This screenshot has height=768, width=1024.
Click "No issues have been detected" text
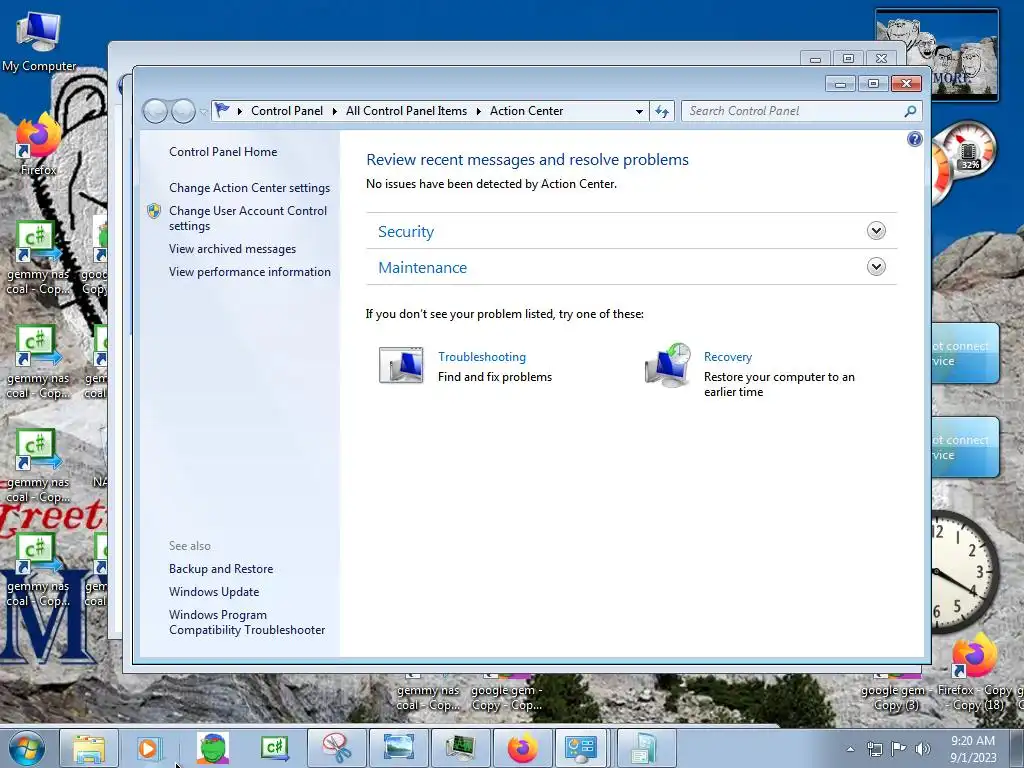491,184
